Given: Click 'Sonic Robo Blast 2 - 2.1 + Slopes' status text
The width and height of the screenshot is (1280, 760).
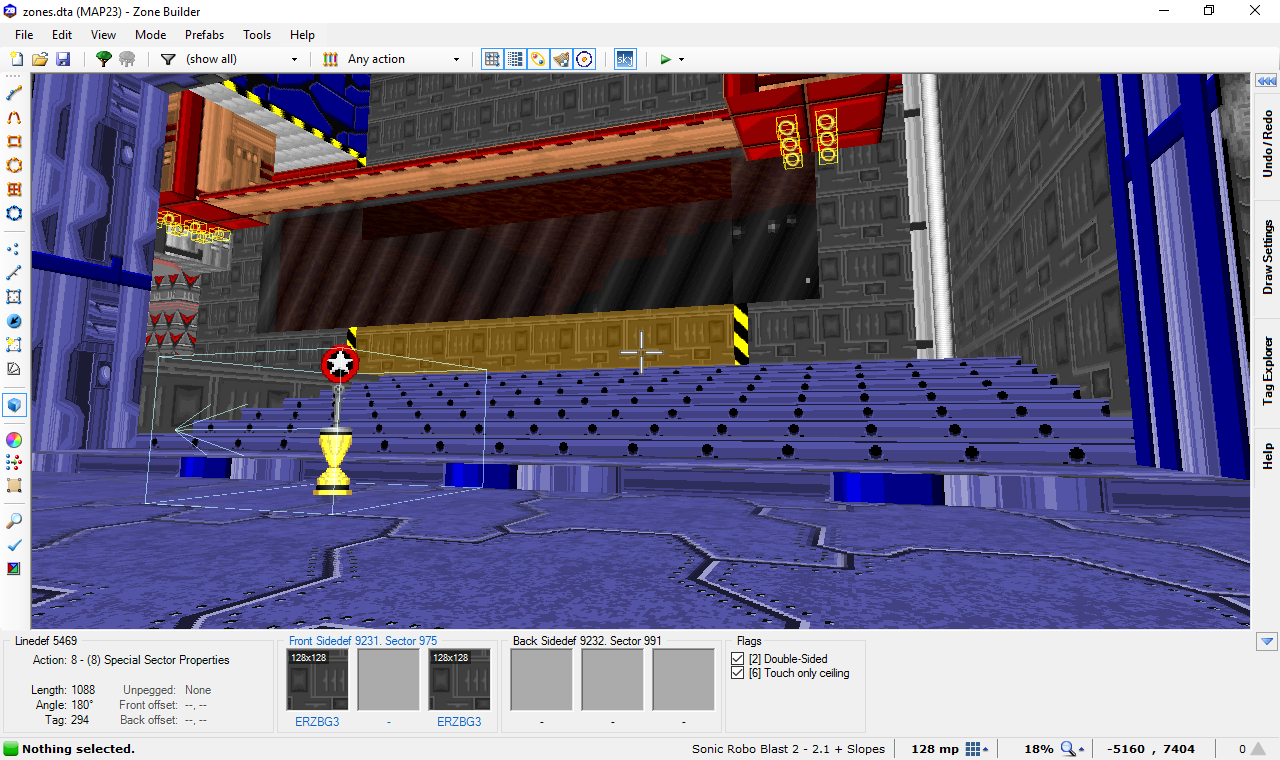Looking at the screenshot, I should click(788, 749).
